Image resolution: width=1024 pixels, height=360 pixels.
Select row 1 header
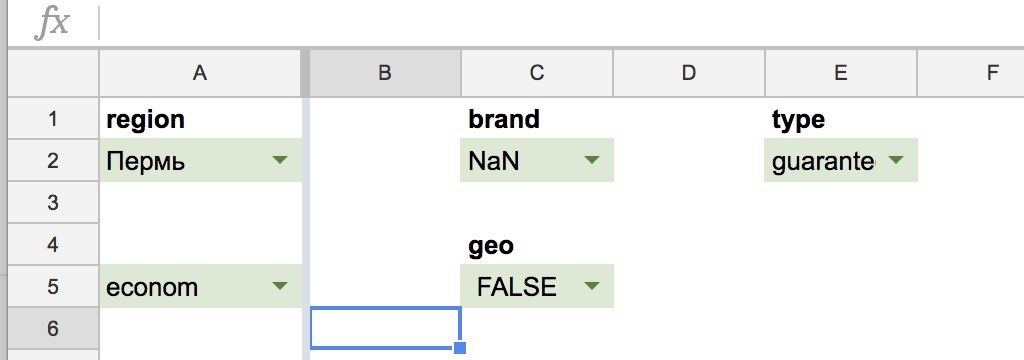pos(53,118)
